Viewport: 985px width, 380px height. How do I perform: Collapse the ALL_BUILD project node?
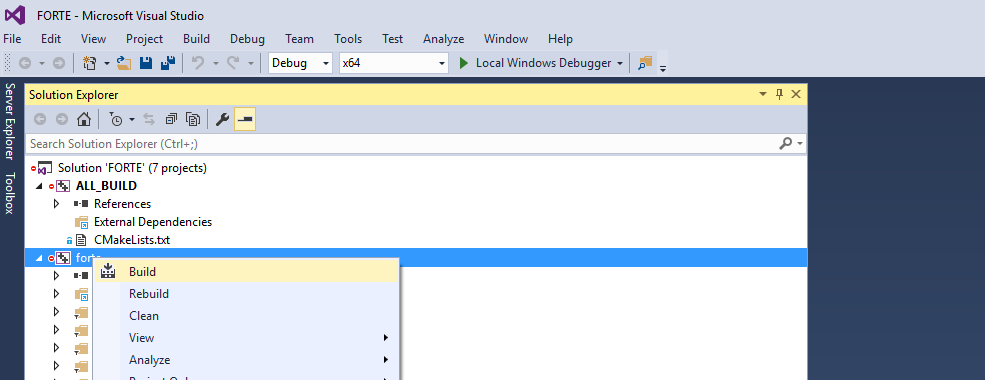[40, 187]
